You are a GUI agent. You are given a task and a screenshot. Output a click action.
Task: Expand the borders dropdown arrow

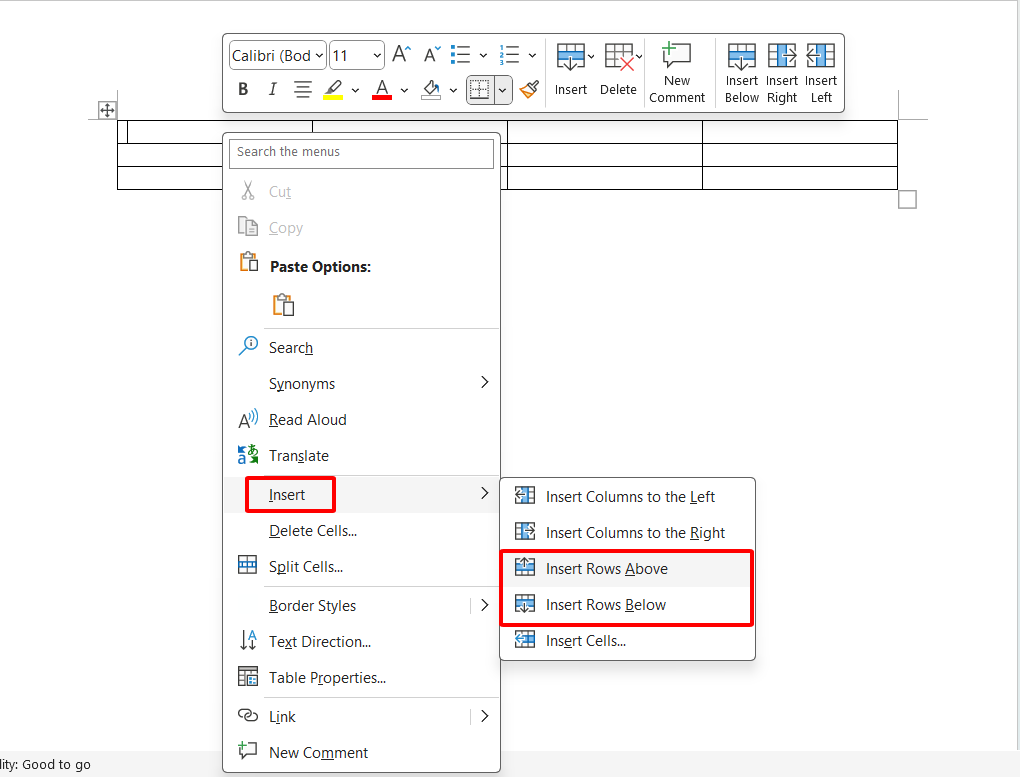502,90
